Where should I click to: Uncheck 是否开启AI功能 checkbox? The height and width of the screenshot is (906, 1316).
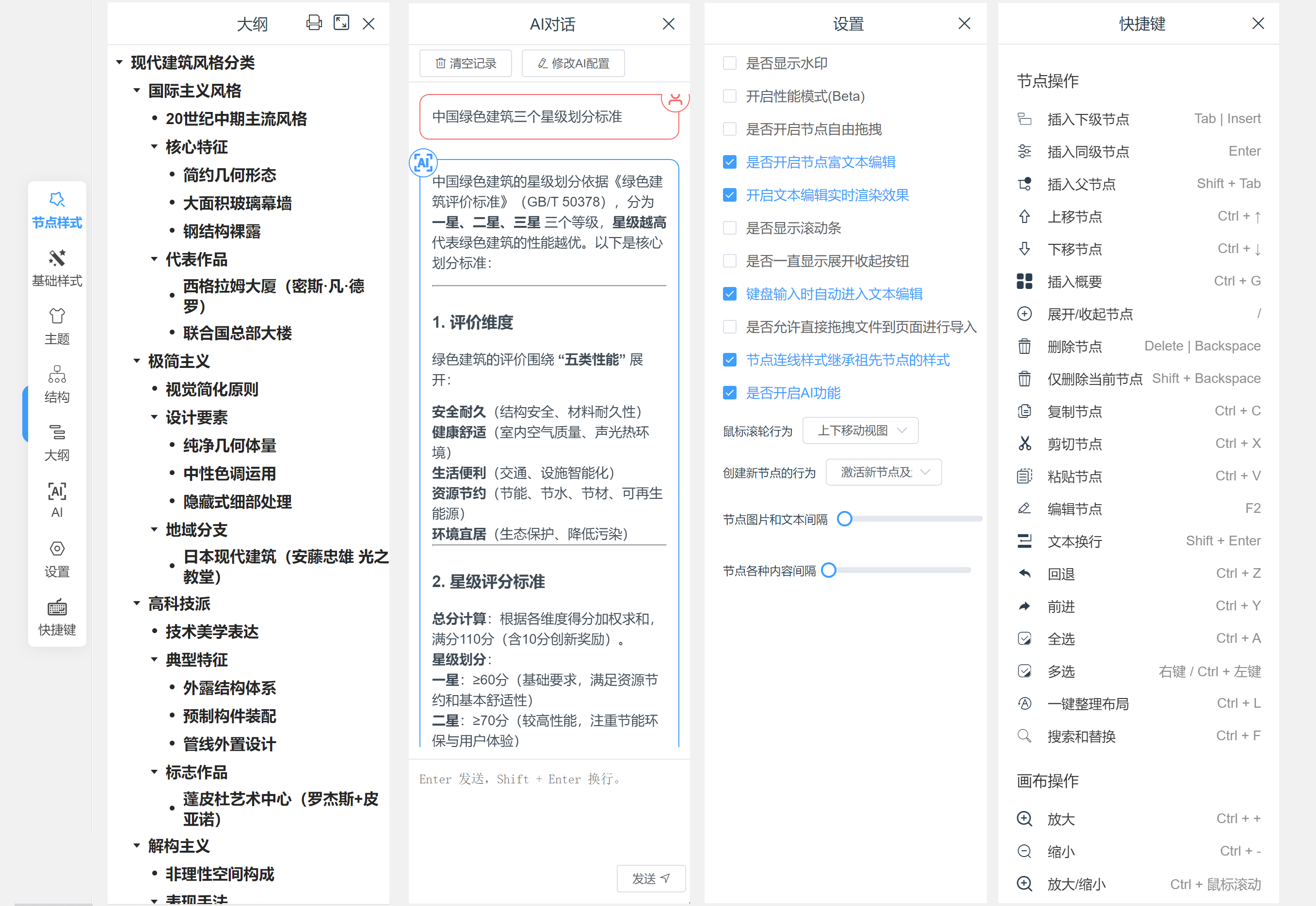[x=730, y=393]
